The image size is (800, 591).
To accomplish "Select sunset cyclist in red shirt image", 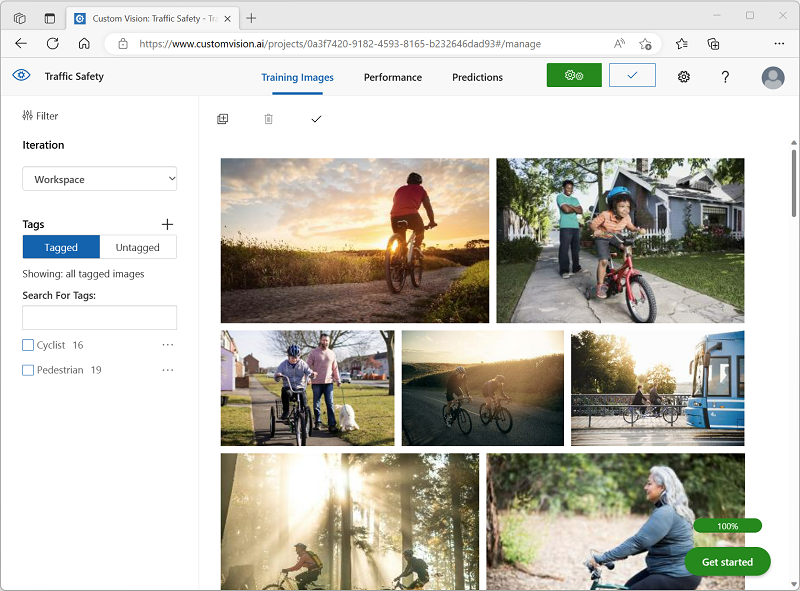I will [x=355, y=240].
